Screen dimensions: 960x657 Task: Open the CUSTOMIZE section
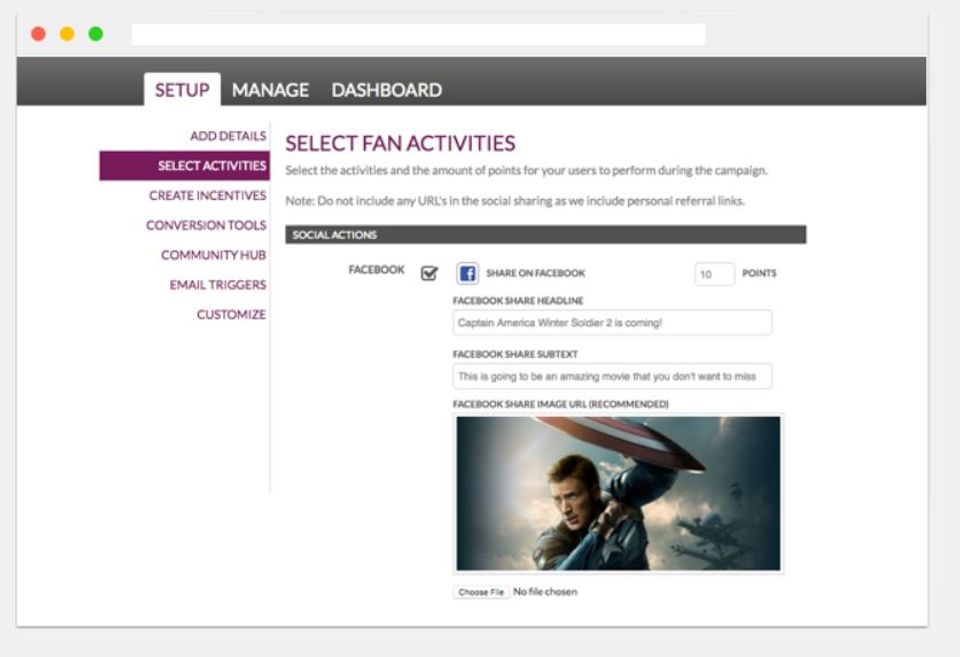231,315
